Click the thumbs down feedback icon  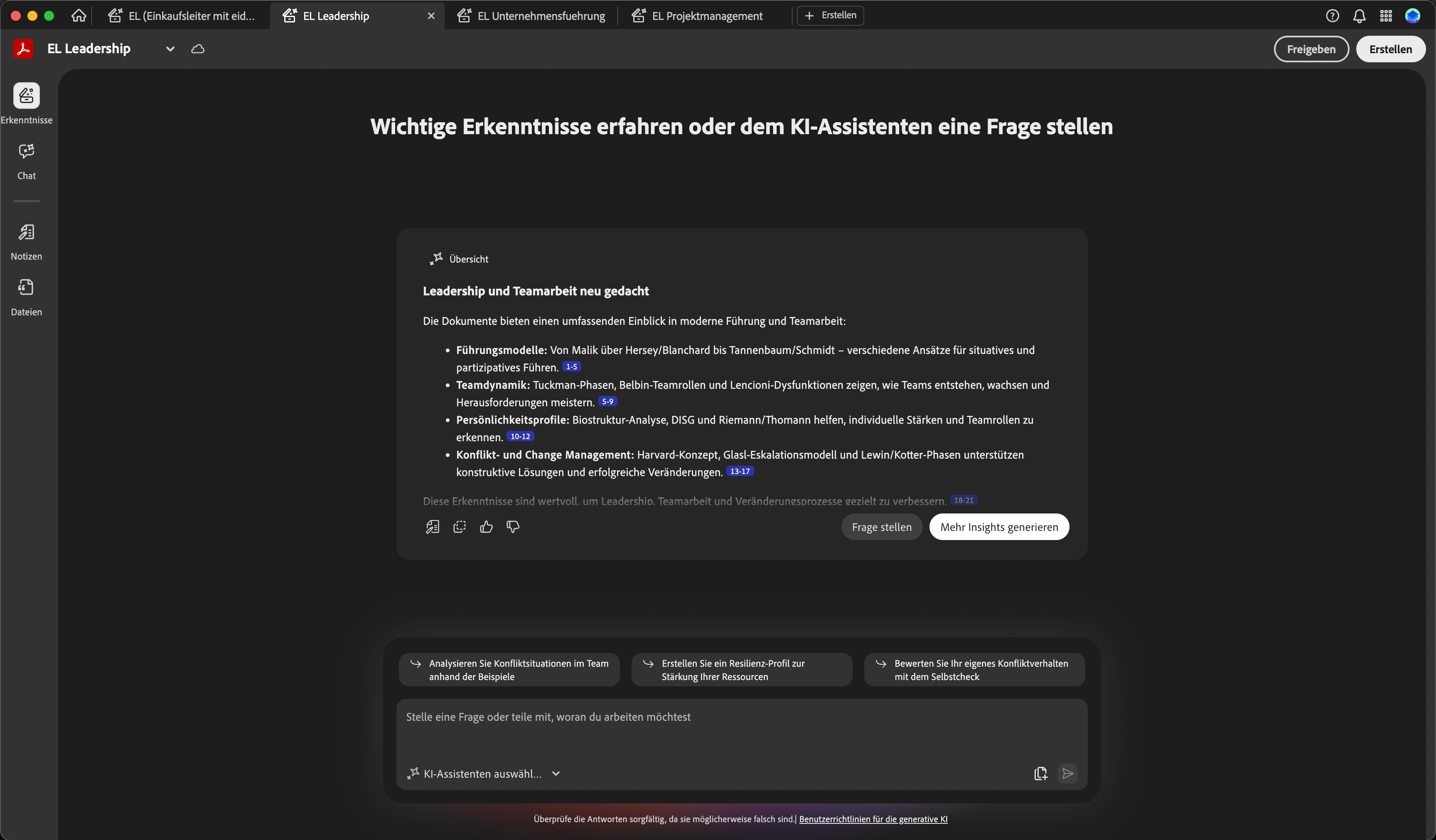point(513,527)
